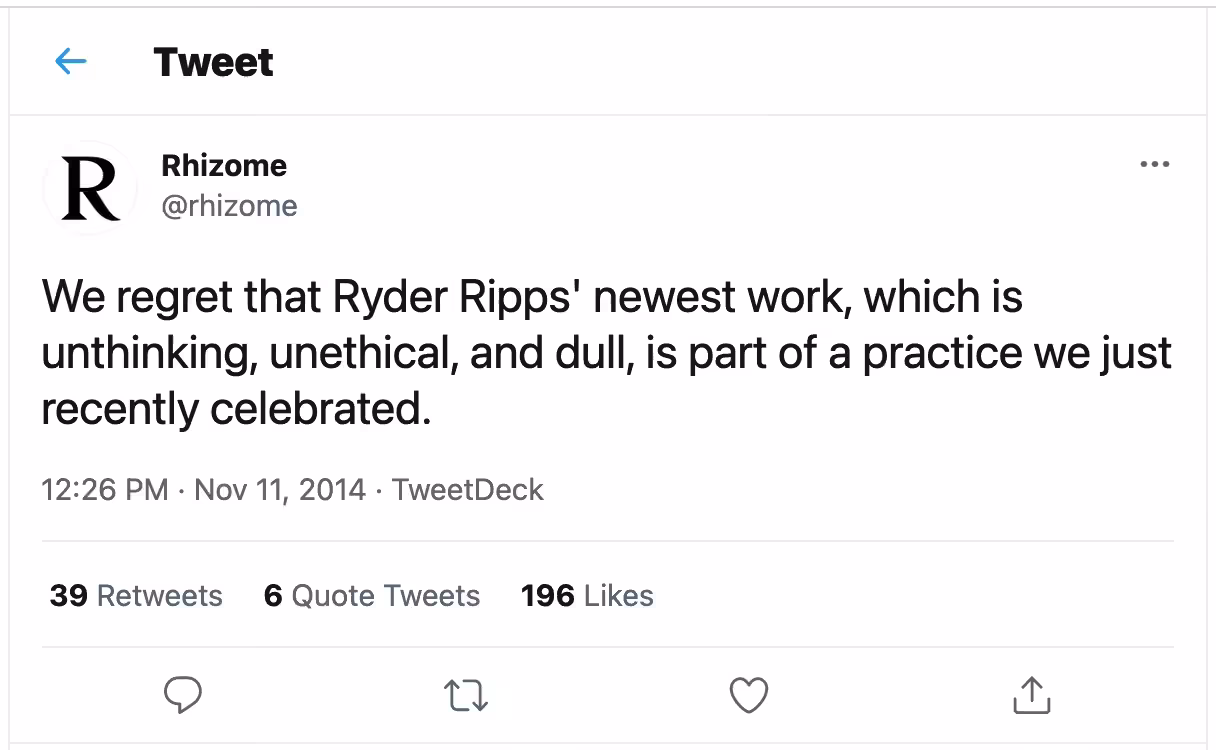This screenshot has width=1216, height=750.
Task: Share the tweet via upload icon
Action: 1031,695
